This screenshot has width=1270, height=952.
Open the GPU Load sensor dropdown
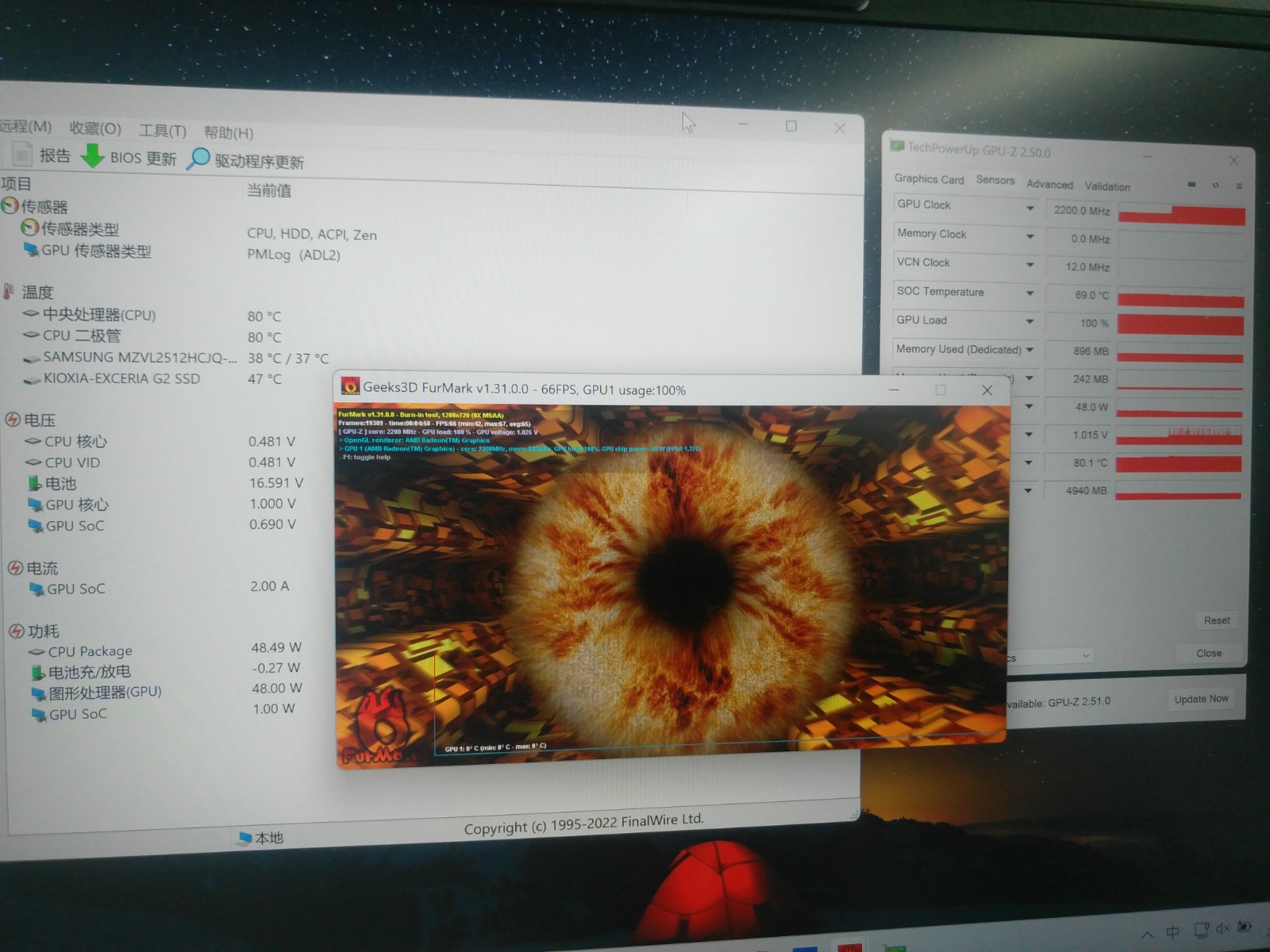pos(1029,321)
